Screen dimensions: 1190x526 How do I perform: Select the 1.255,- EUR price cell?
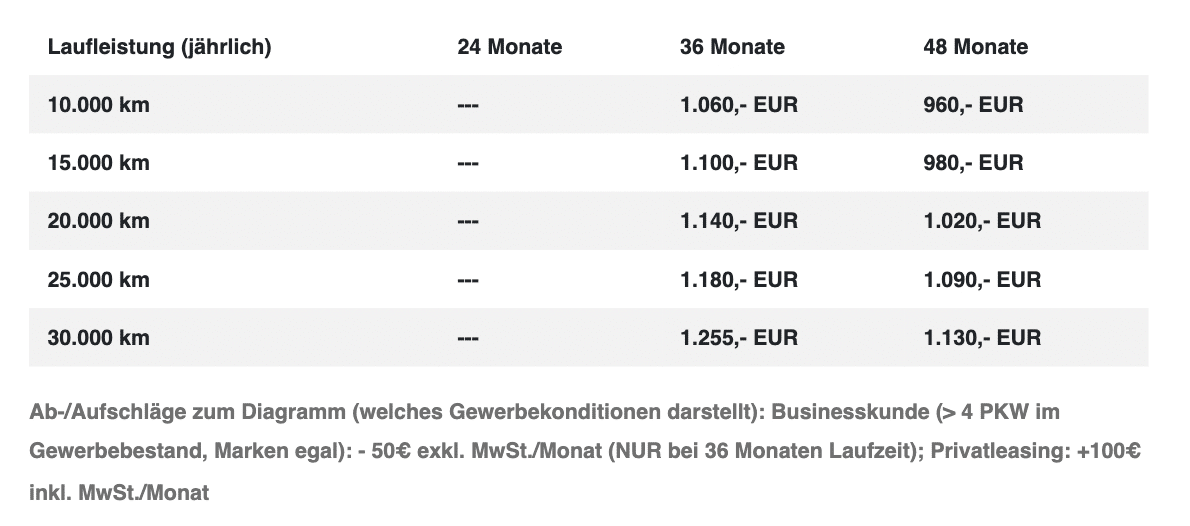739,338
